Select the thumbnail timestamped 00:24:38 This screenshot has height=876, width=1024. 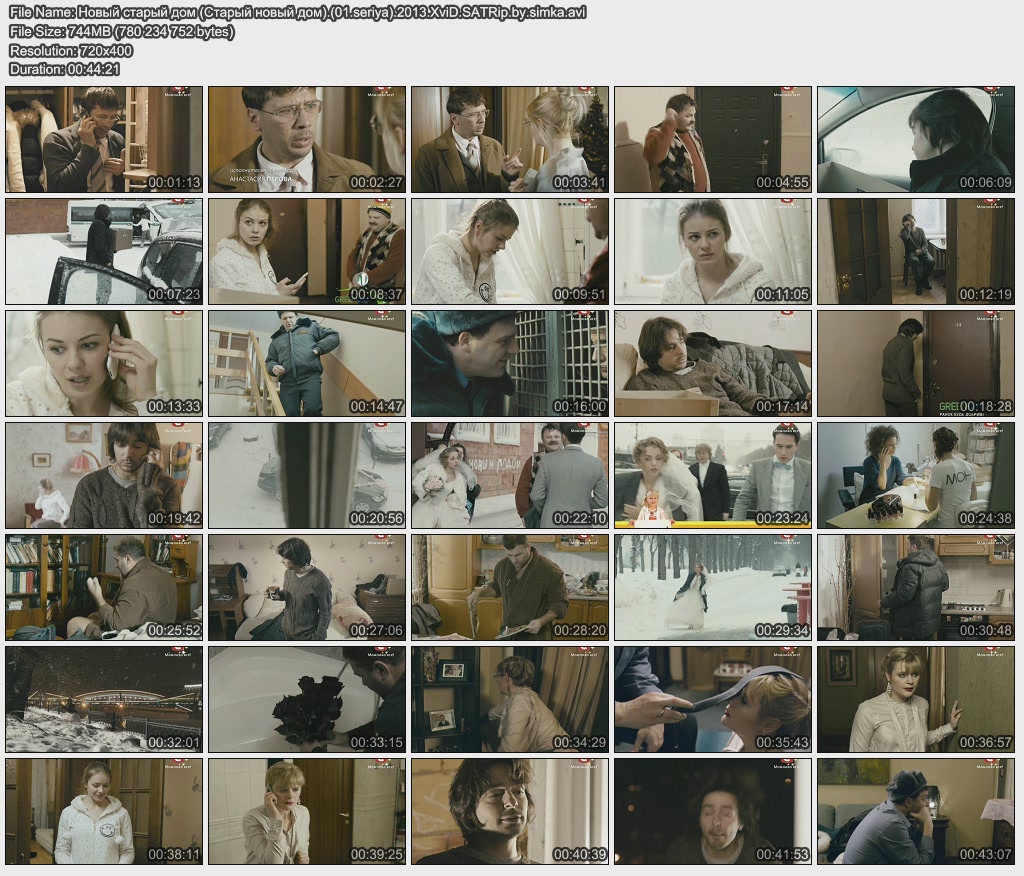click(915, 475)
